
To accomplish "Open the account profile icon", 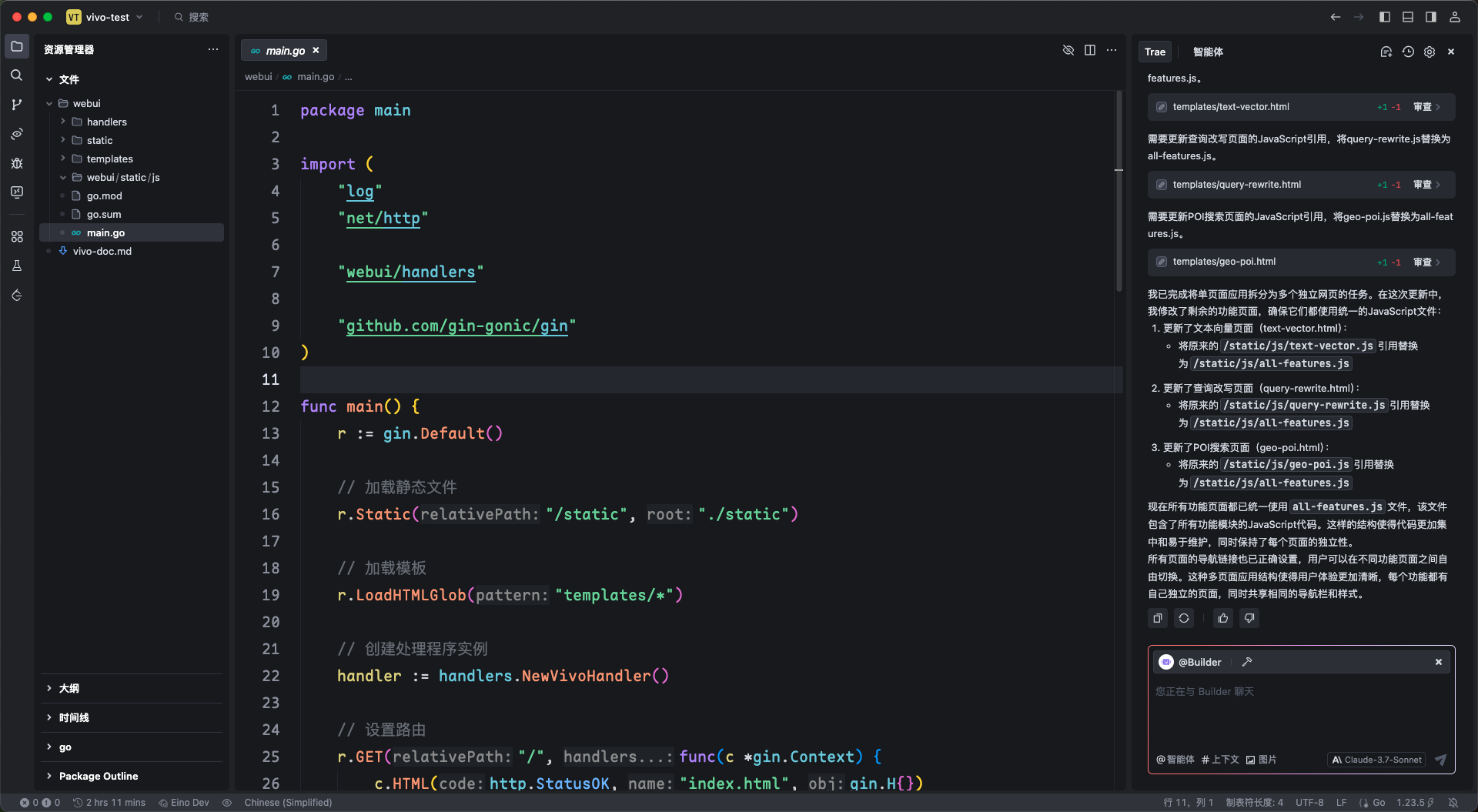I will 1455,17.
